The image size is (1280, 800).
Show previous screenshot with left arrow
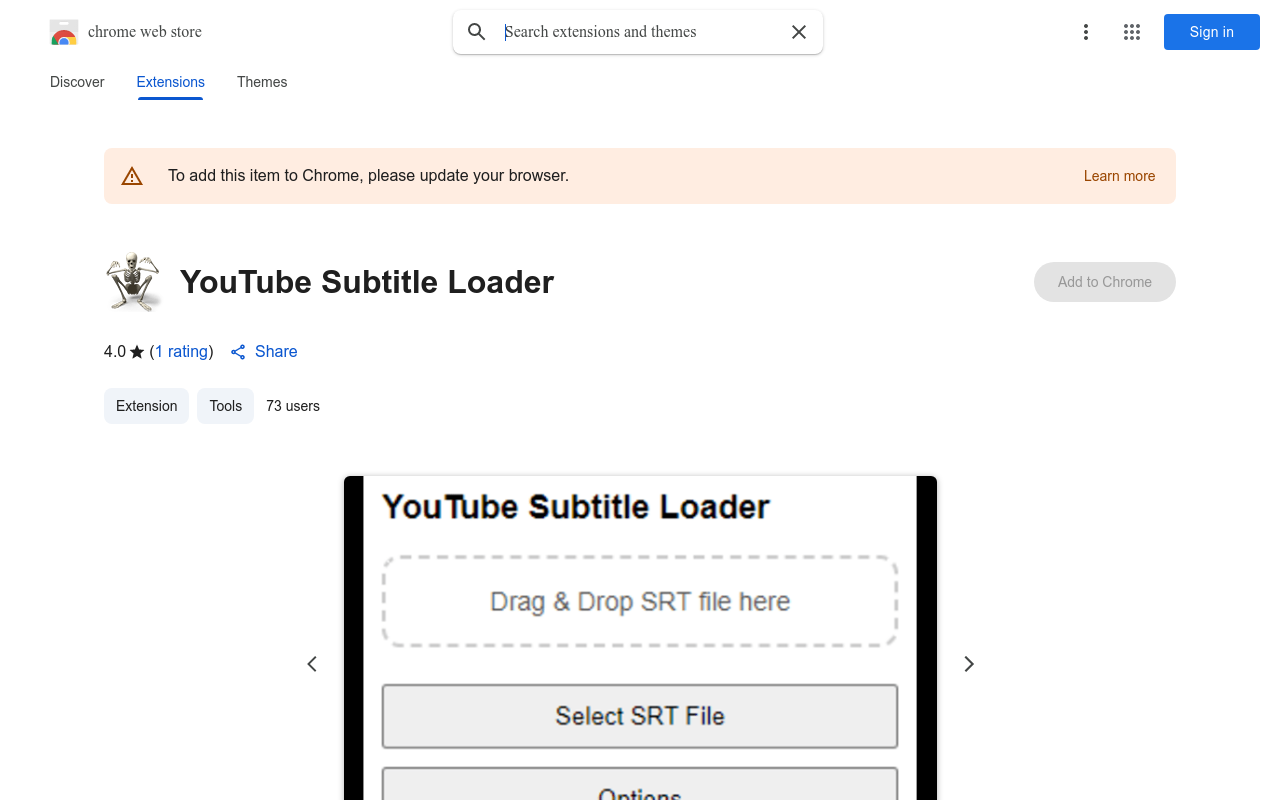(x=312, y=664)
